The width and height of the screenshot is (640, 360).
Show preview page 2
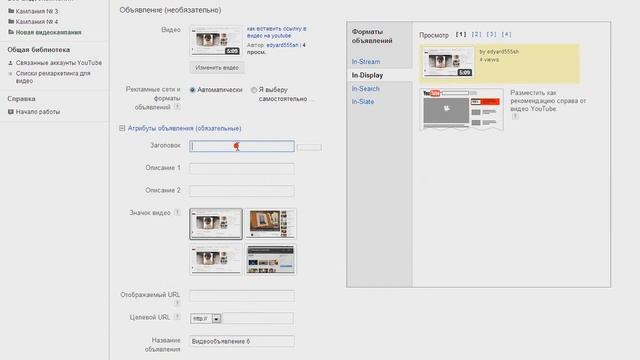tap(476, 35)
